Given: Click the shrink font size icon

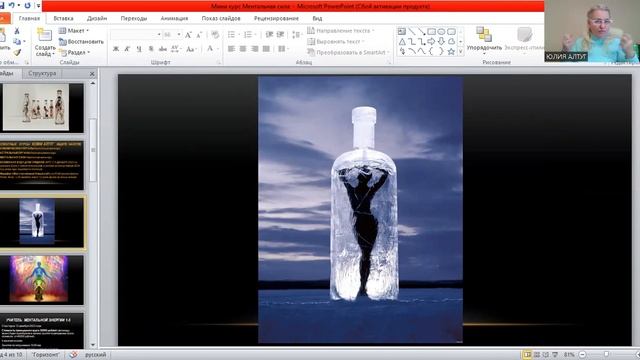Looking at the screenshot, I should [199, 35].
